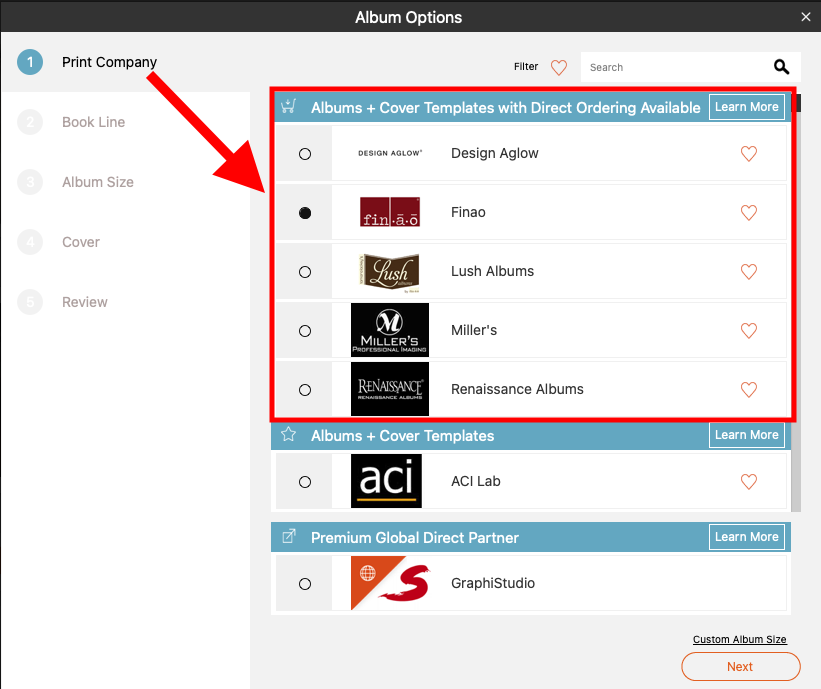Click the heart icon next to Finao
821x689 pixels.
click(x=748, y=213)
